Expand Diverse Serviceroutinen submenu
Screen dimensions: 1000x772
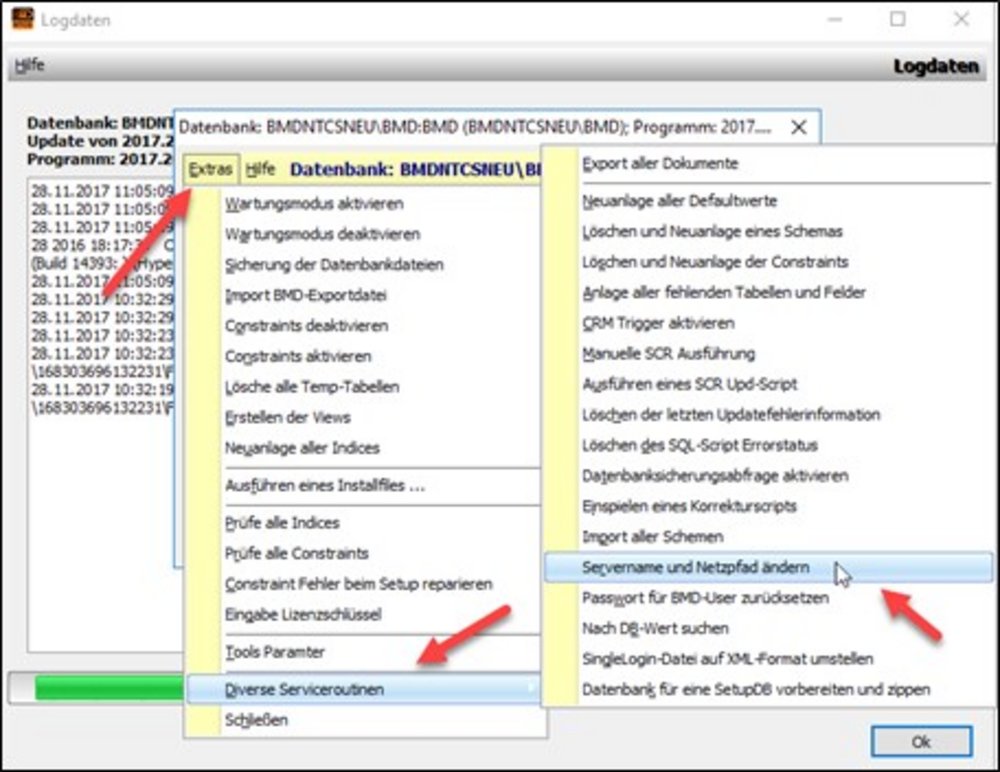pos(364,690)
